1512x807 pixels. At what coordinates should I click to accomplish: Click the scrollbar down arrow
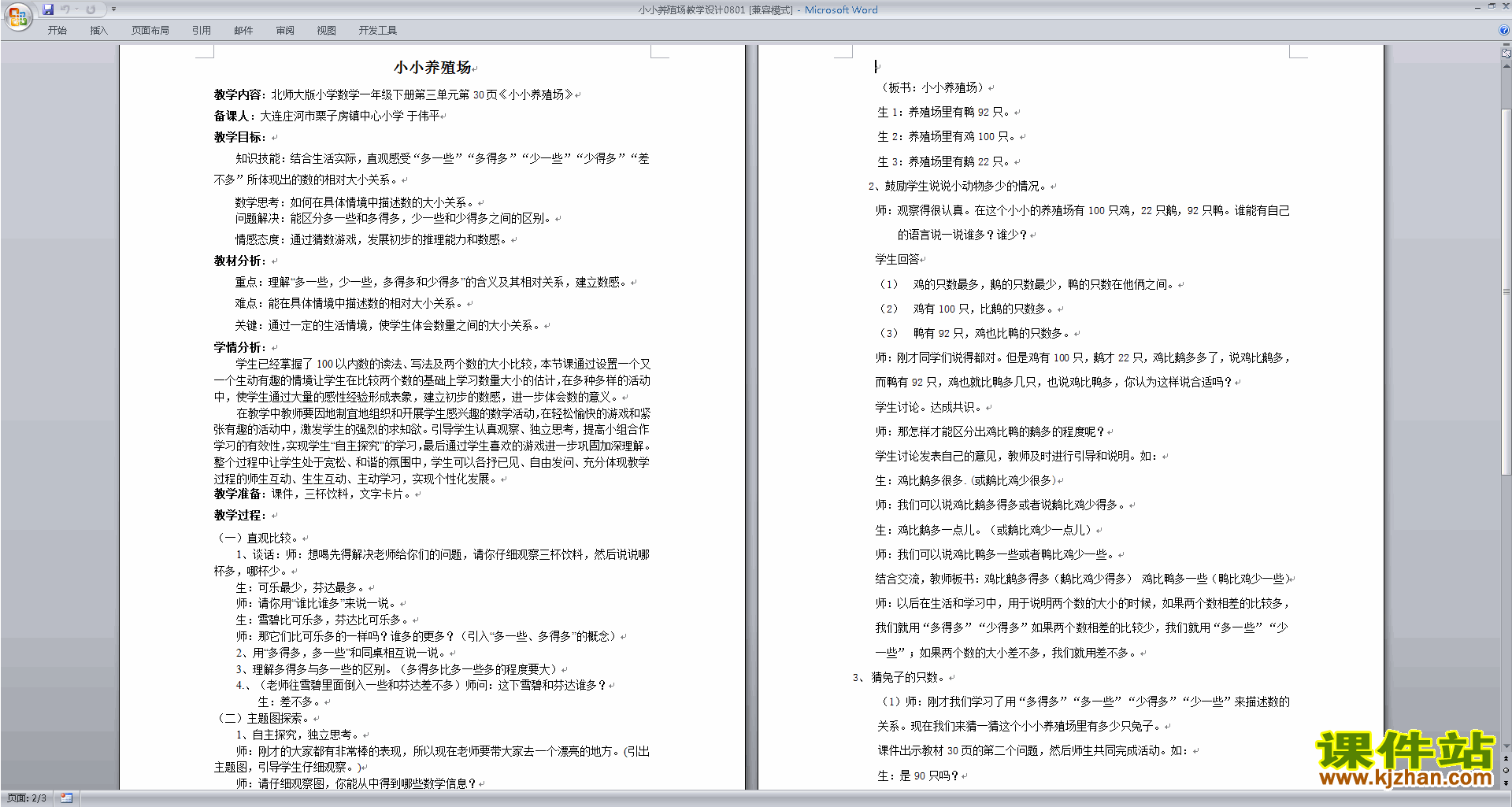point(1506,746)
